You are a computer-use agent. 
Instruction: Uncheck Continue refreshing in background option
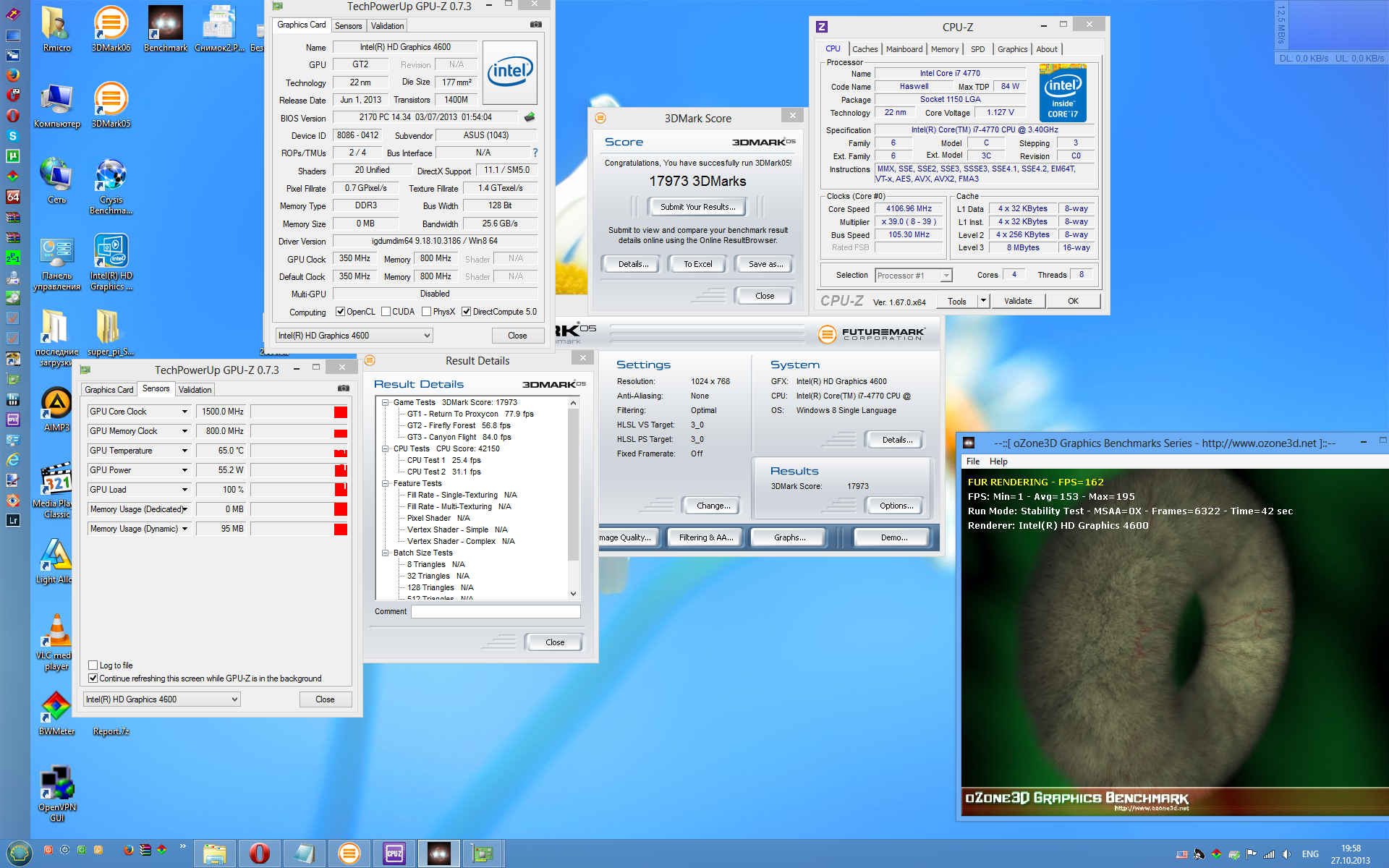click(93, 678)
